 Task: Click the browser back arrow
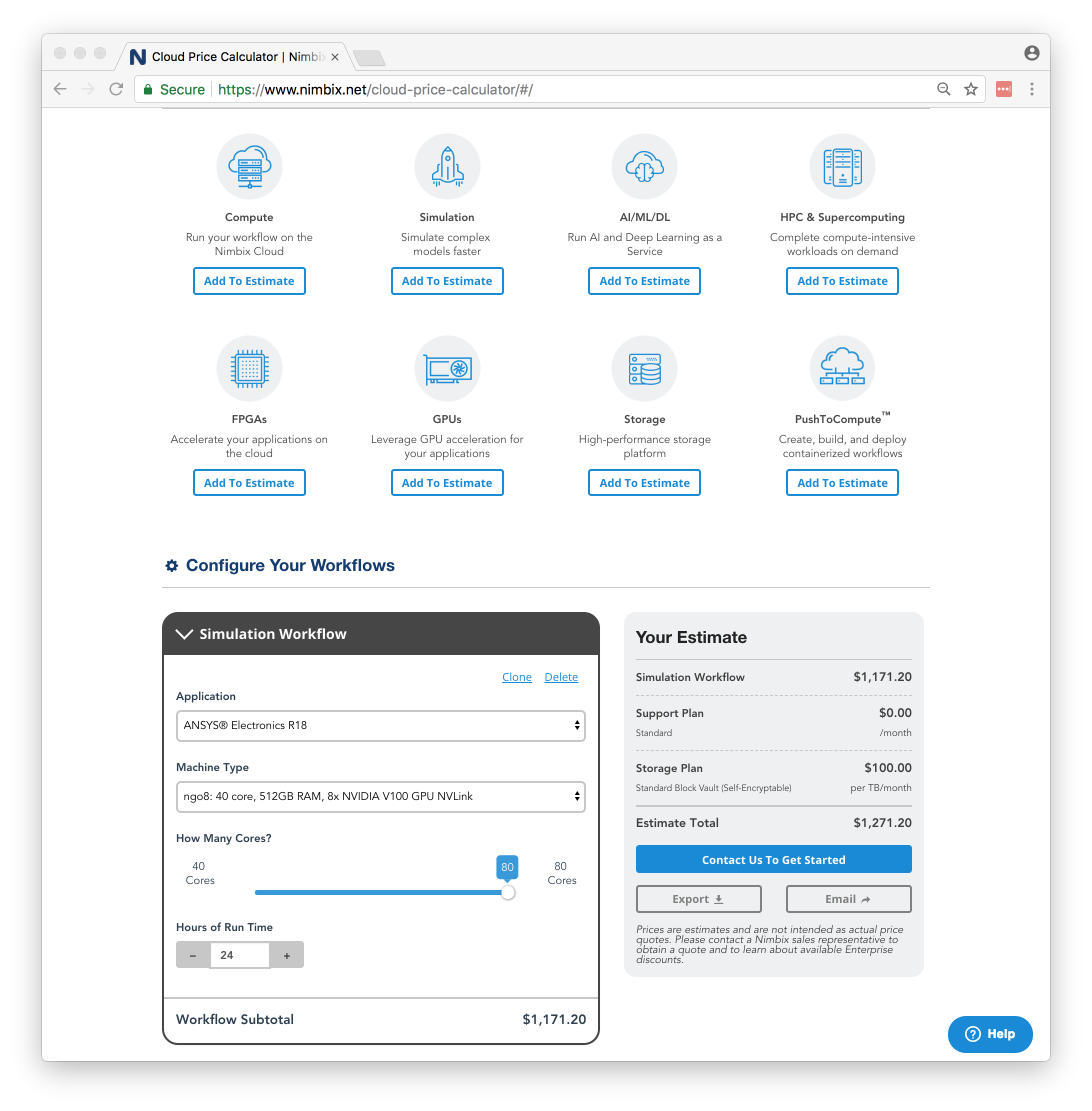tap(60, 89)
